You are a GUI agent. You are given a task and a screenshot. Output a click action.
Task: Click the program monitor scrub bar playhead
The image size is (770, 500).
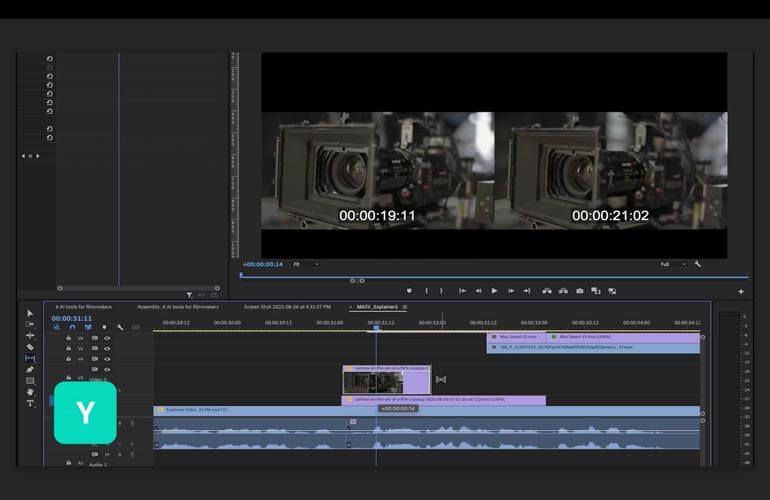pyautogui.click(x=241, y=275)
